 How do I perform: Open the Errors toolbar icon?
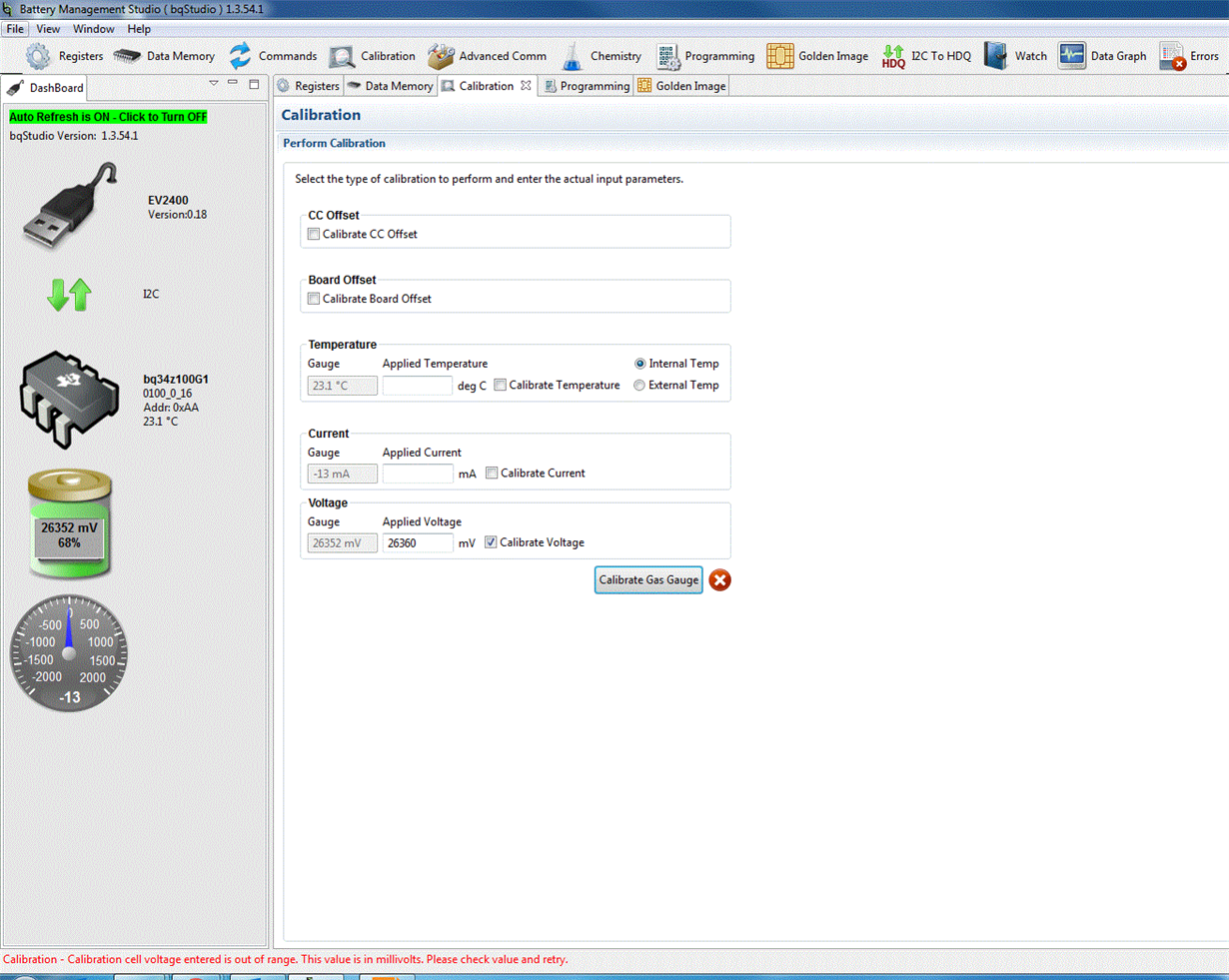tap(1172, 56)
